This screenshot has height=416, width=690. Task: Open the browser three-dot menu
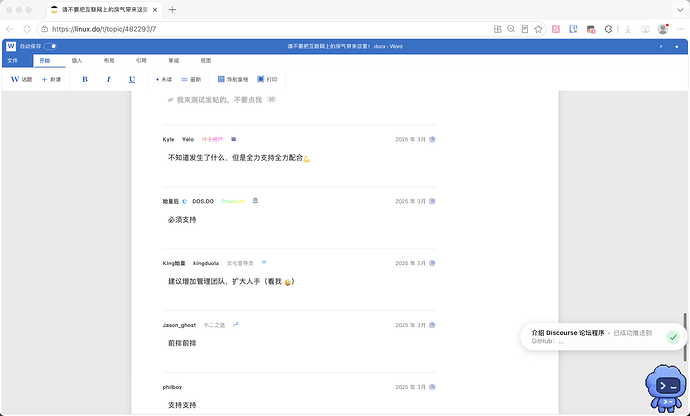pyautogui.click(x=680, y=29)
